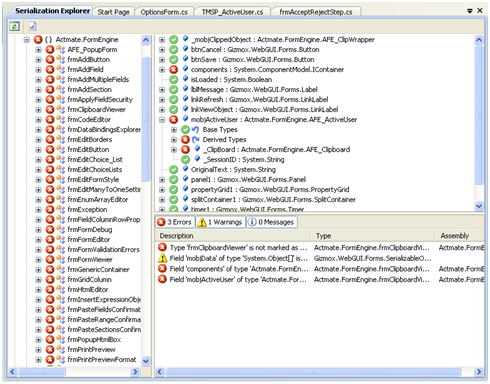Viewport: 490px width, 384px height.
Task: Click the class icon of frmPrintPreview
Action: (x=61, y=350)
